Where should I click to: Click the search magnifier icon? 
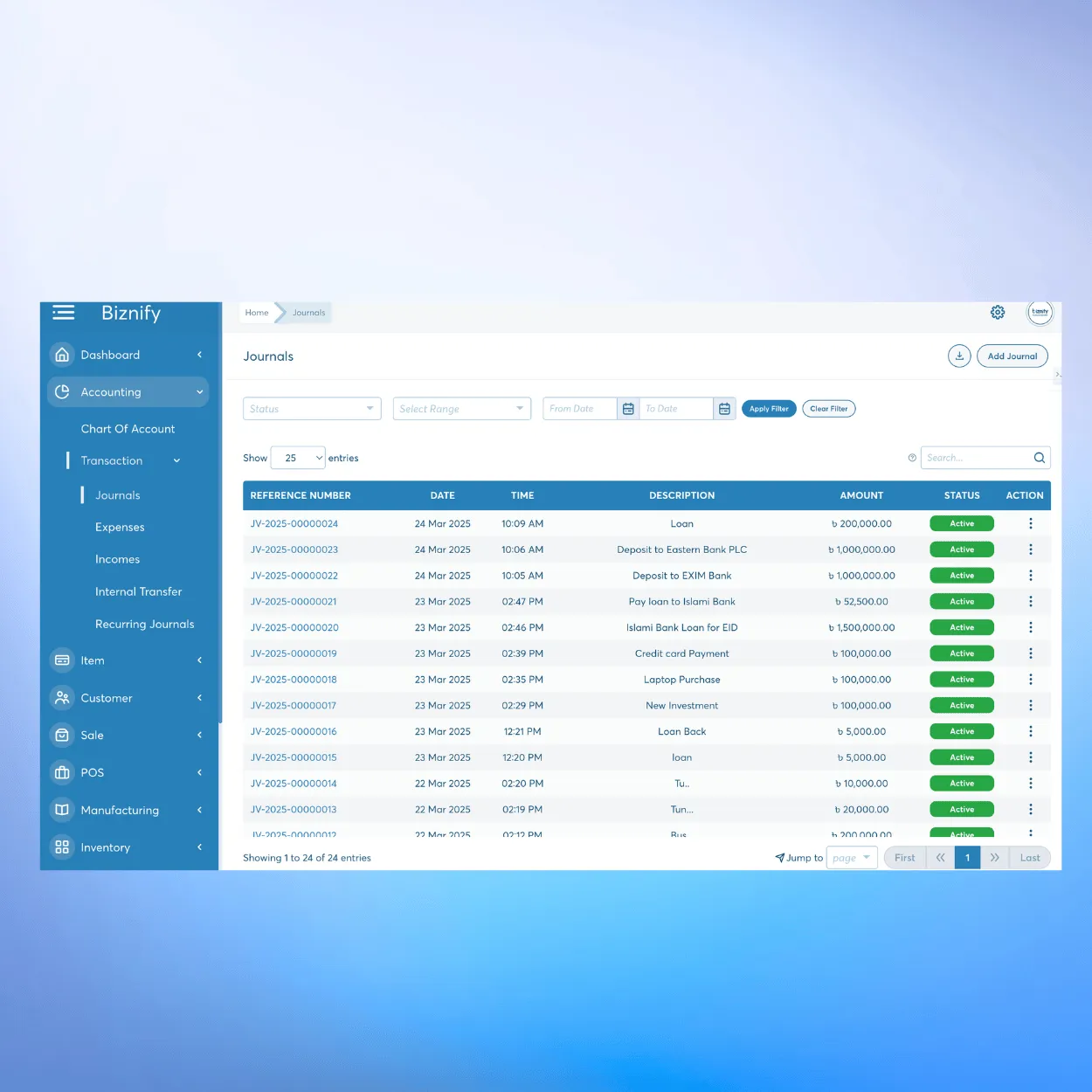coord(1039,458)
